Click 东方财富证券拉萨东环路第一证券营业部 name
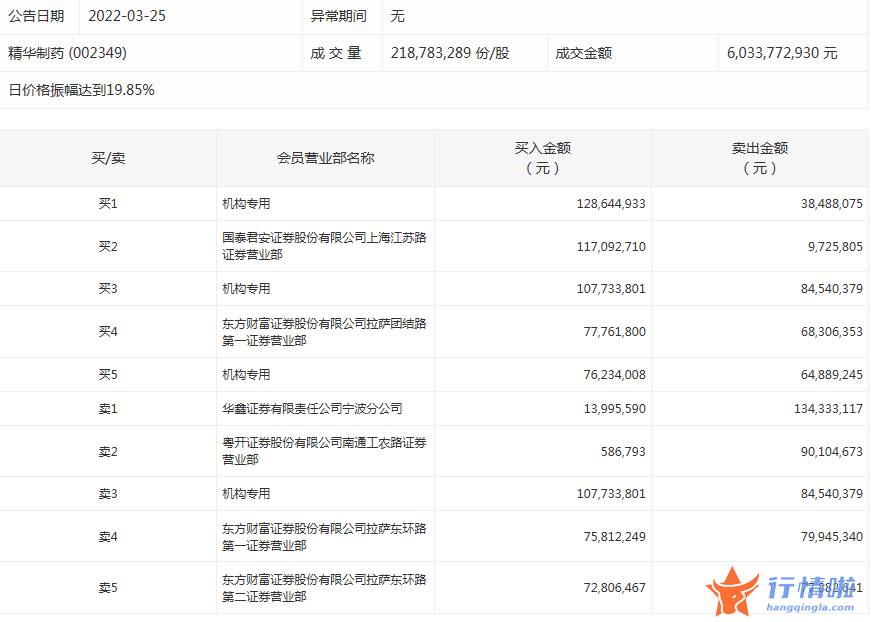 [x=324, y=537]
